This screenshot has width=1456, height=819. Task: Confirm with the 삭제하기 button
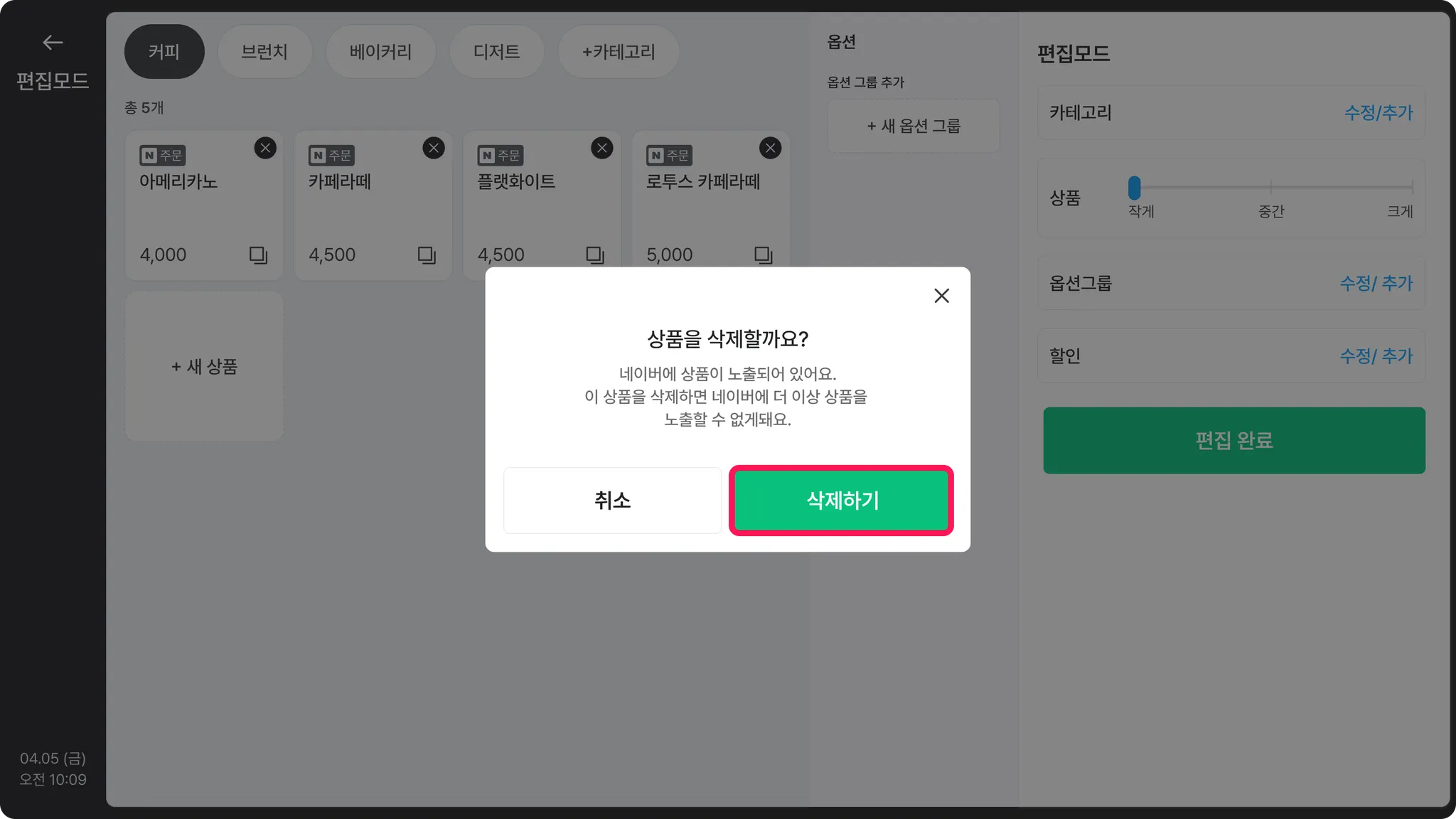tap(841, 500)
